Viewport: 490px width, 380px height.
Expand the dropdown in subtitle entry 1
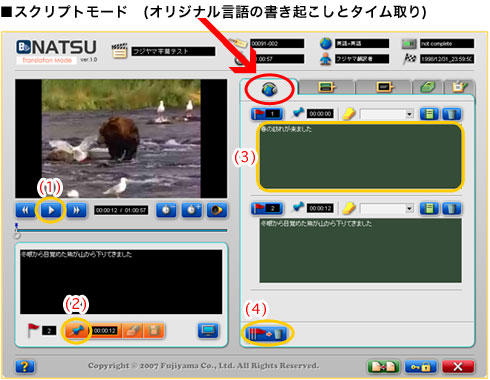click(409, 114)
